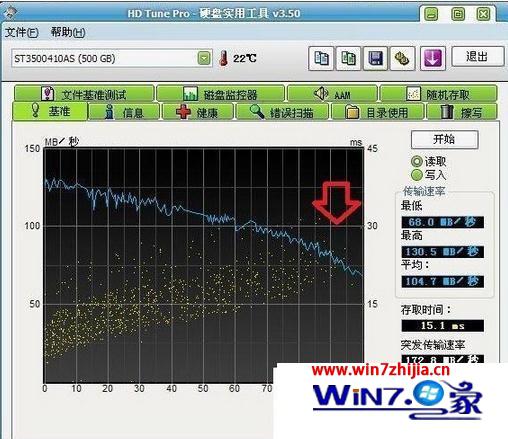Switch to the 信息 info tab
The image size is (508, 439).
[x=124, y=112]
